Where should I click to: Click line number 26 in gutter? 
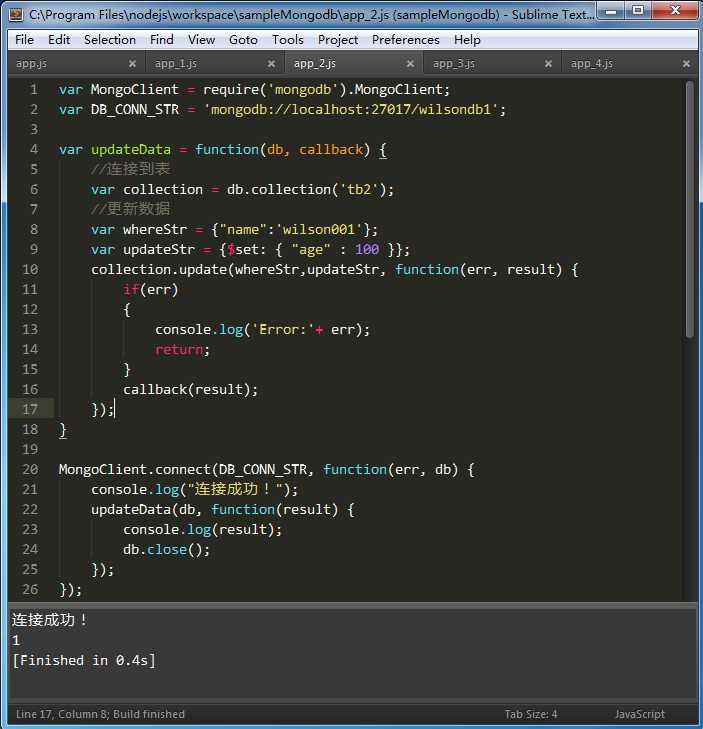30,589
